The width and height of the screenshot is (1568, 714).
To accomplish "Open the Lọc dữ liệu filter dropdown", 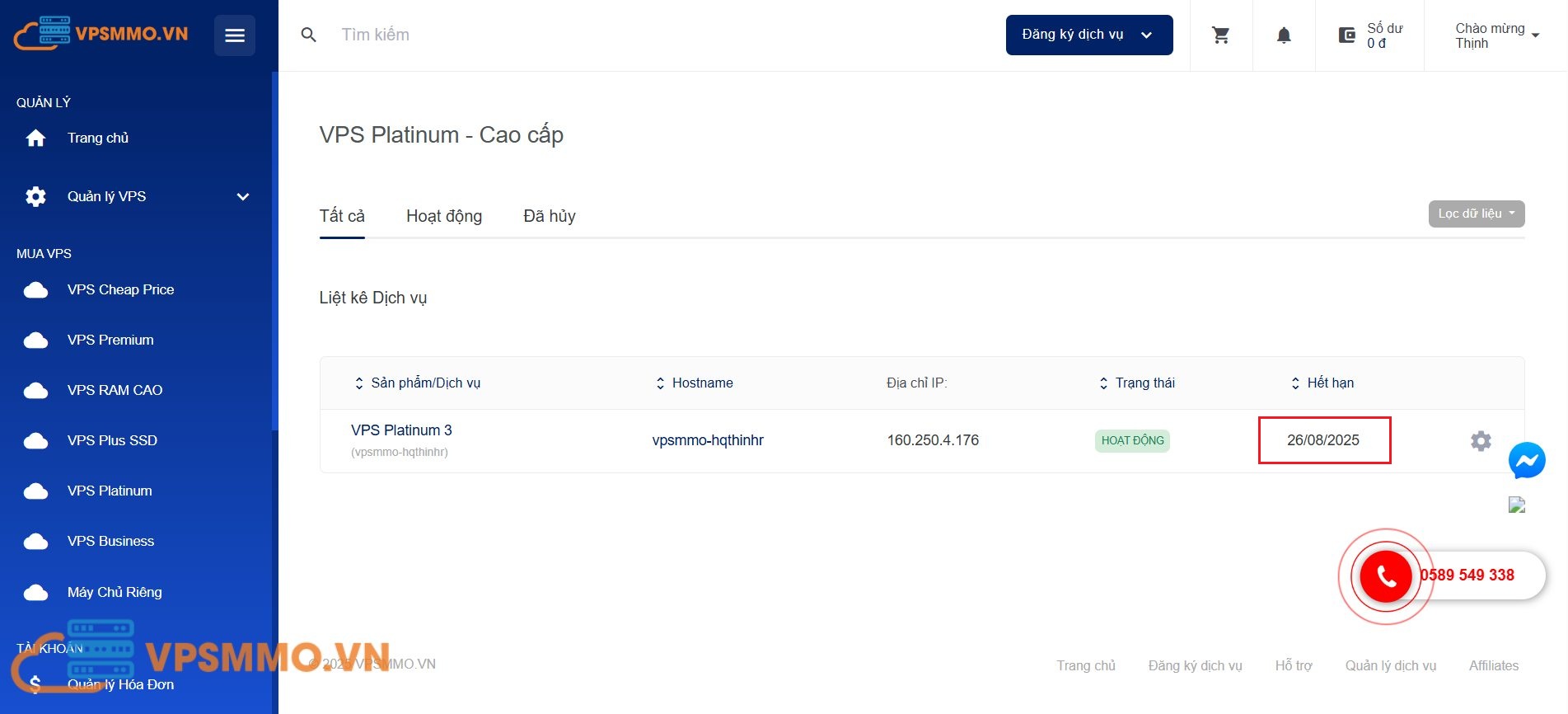I will (x=1476, y=214).
